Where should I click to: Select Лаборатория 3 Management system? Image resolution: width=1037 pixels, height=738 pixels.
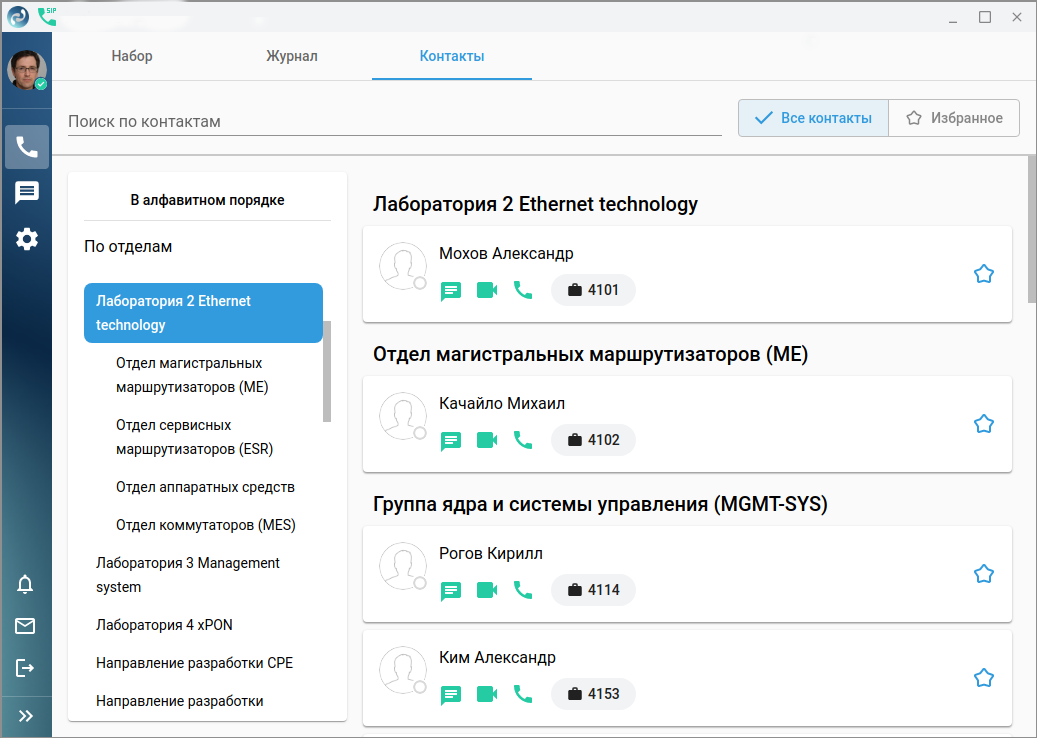[x=188, y=575]
